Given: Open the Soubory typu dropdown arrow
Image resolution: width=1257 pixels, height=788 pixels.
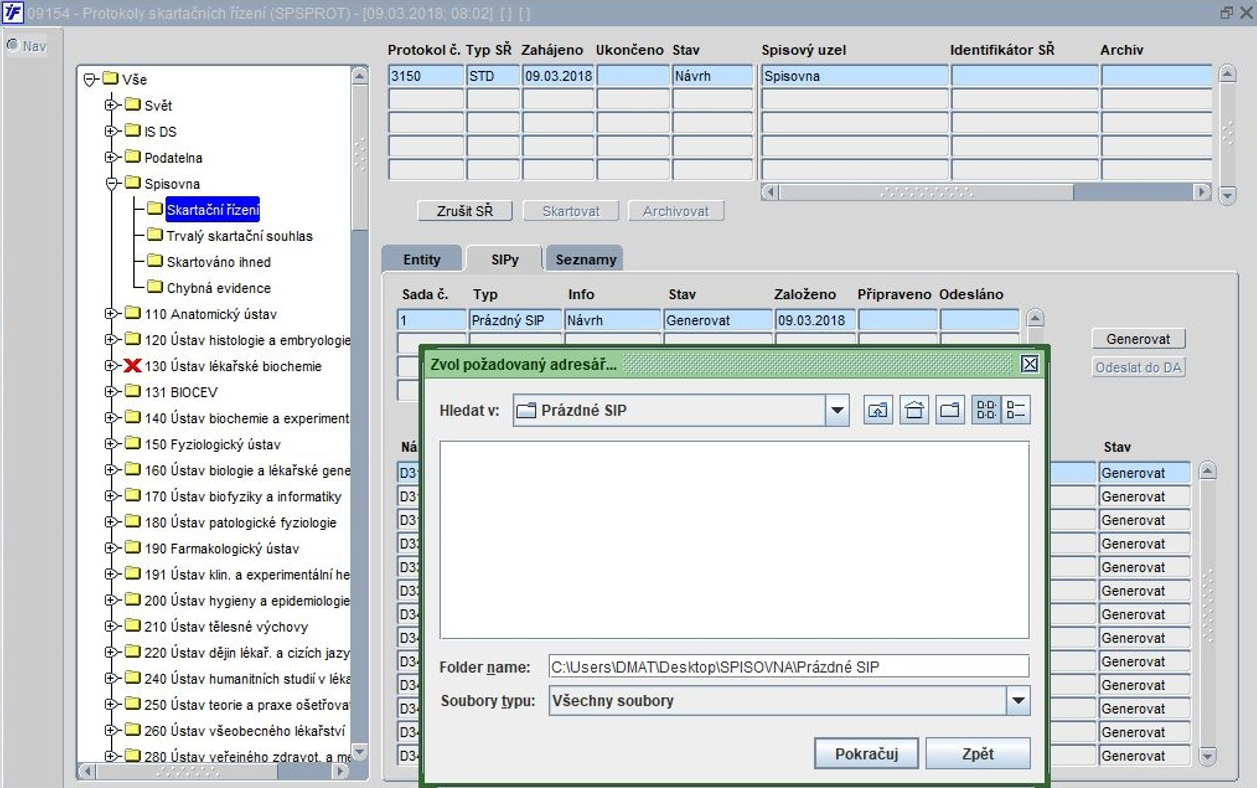Looking at the screenshot, I should coord(1018,701).
